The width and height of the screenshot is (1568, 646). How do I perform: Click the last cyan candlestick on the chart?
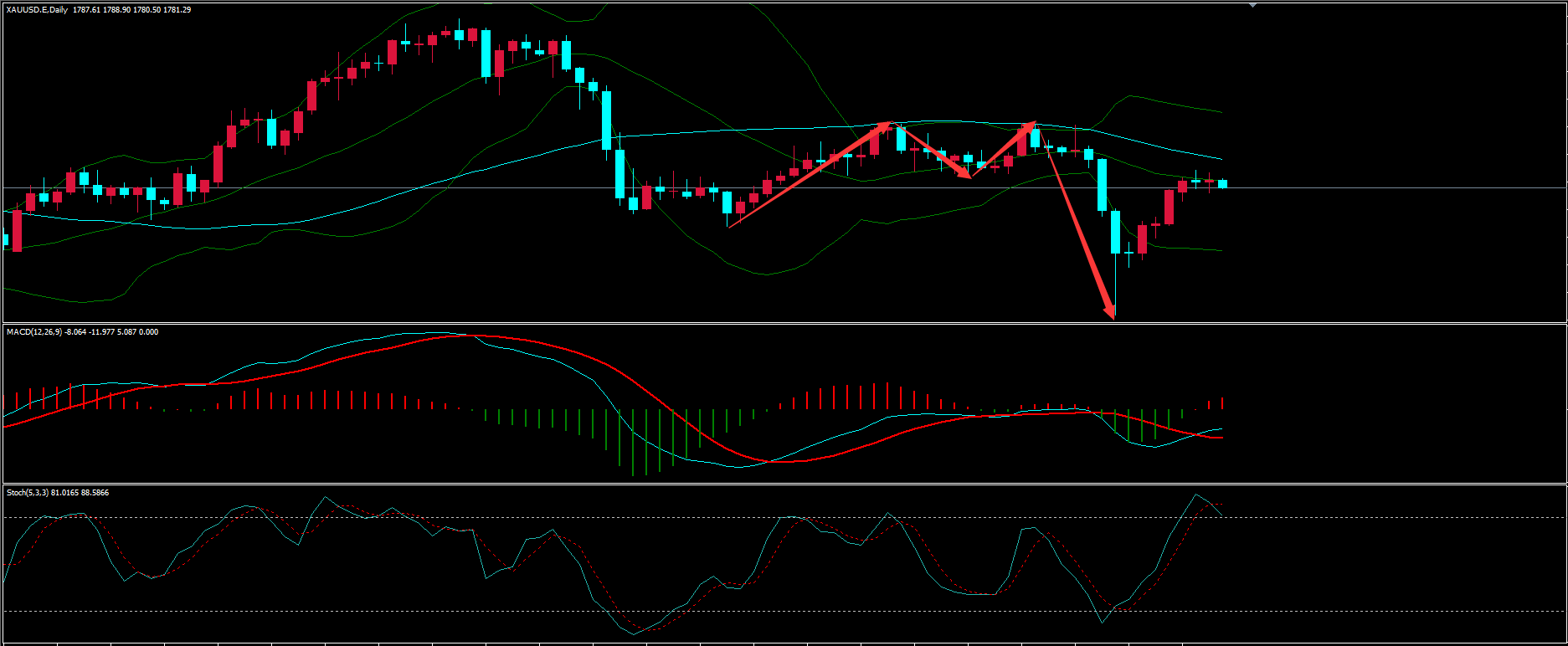(x=1222, y=183)
